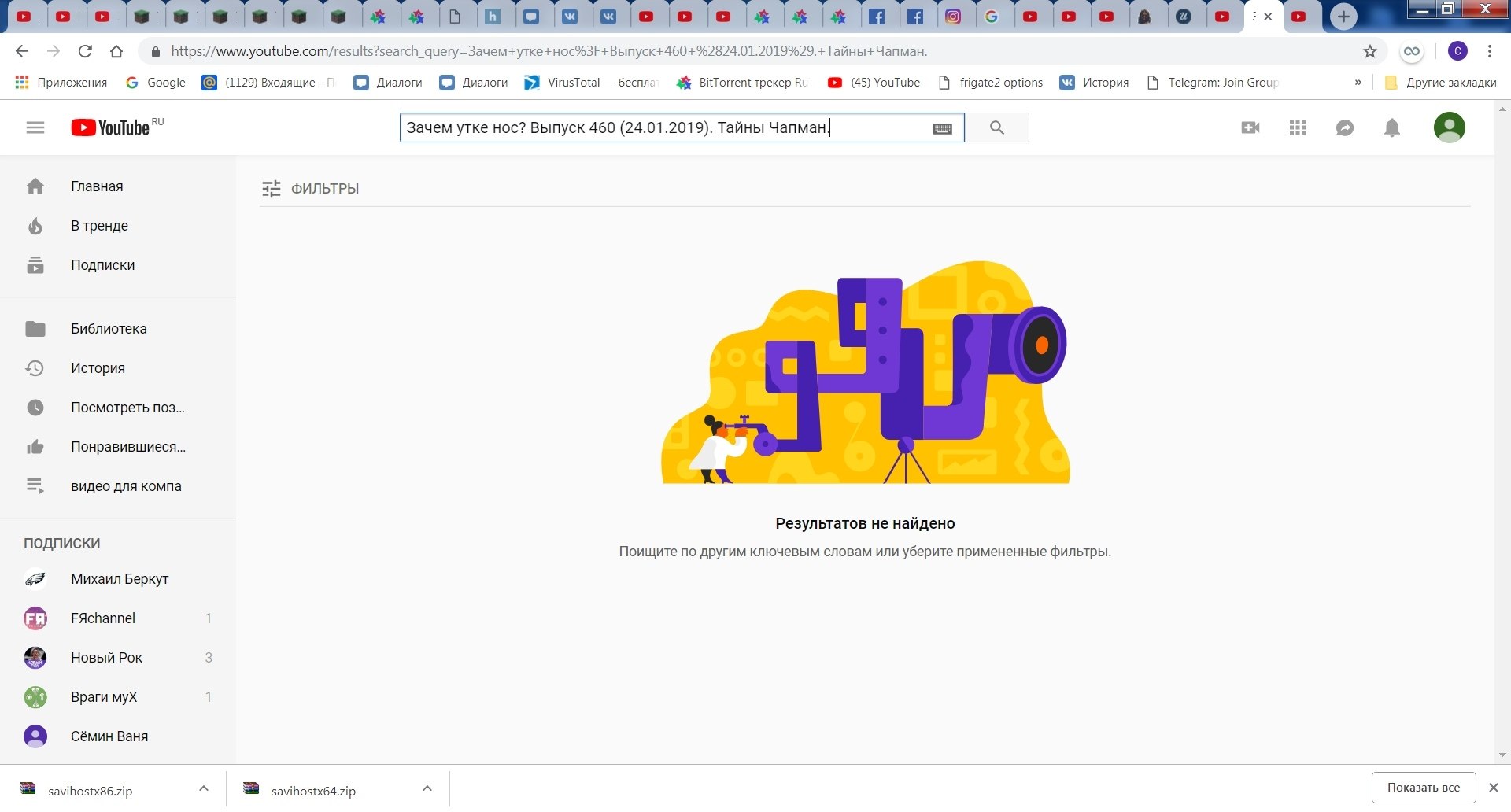This screenshot has width=1511, height=812.
Task: Click the Показать все downloads button
Action: (x=1424, y=788)
